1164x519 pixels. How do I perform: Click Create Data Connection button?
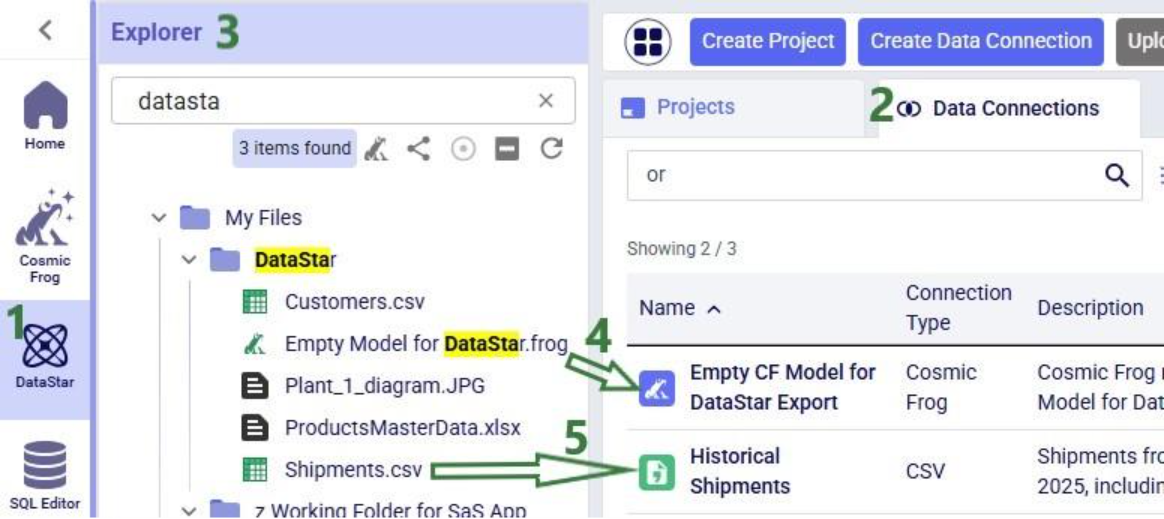tap(981, 42)
